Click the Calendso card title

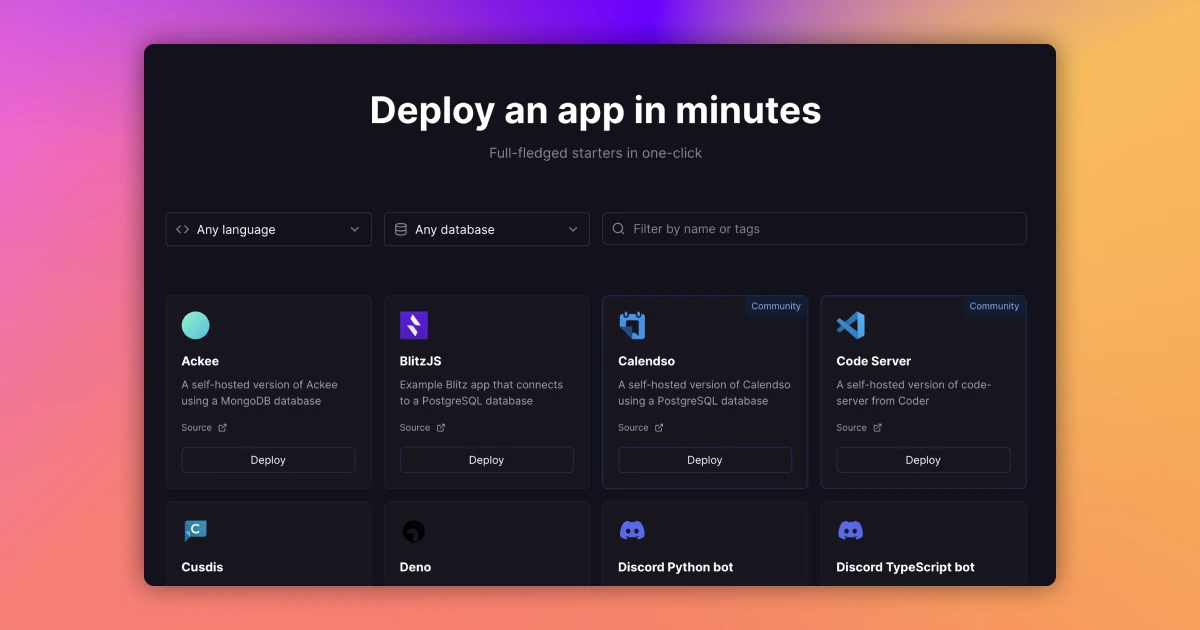[x=646, y=361]
